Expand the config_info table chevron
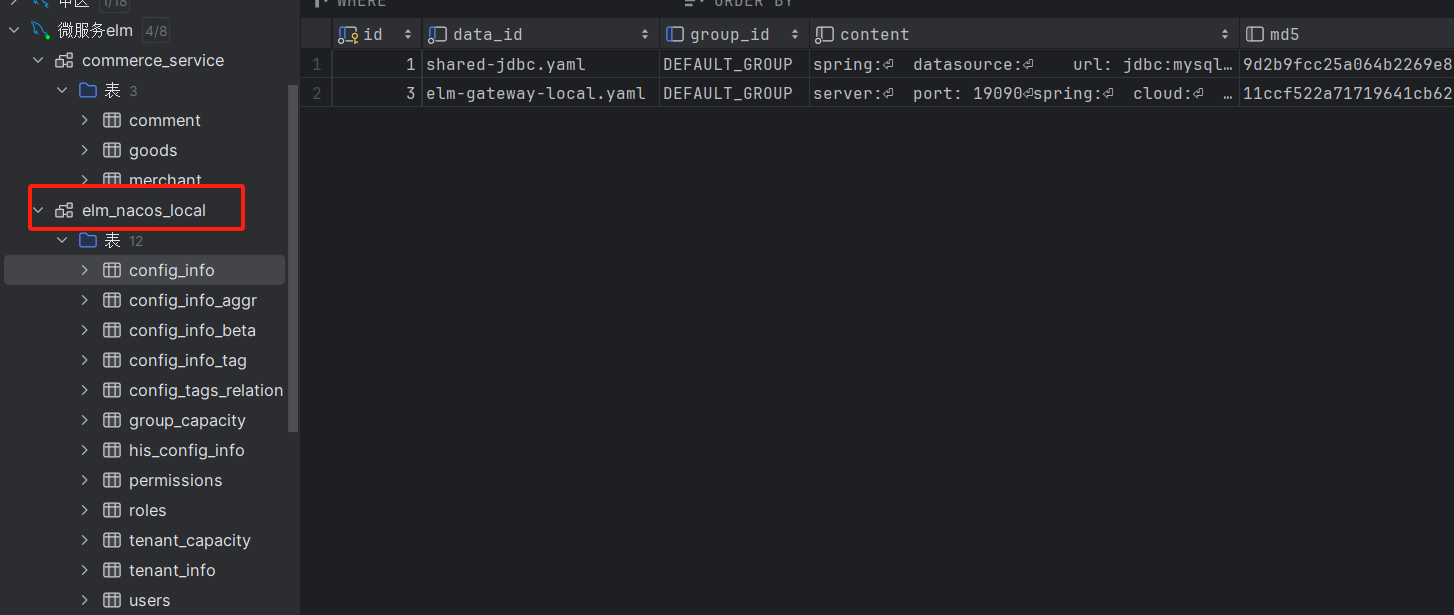 pos(85,270)
